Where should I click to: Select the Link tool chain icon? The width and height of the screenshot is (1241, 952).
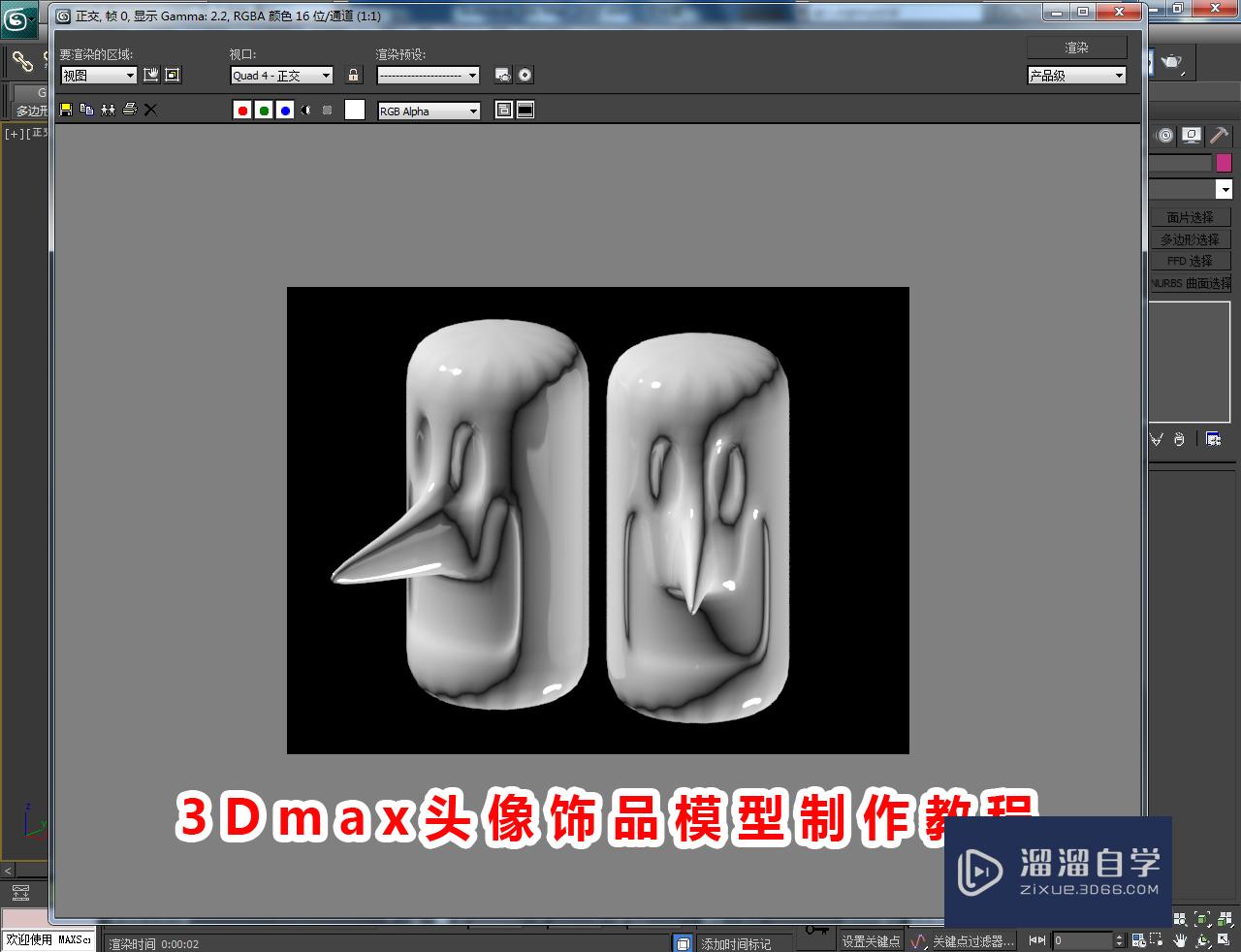(22, 62)
